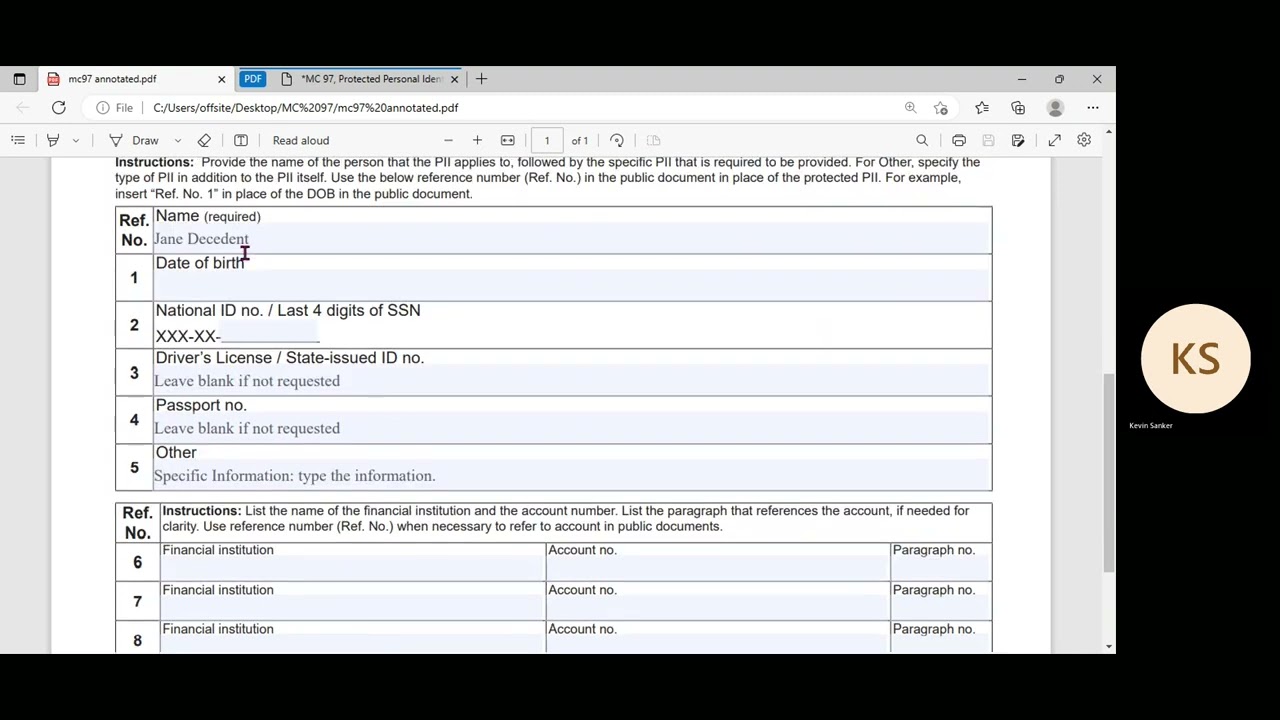Viewport: 1280px width, 720px height.
Task: Open the browser profile avatar
Action: (1055, 108)
